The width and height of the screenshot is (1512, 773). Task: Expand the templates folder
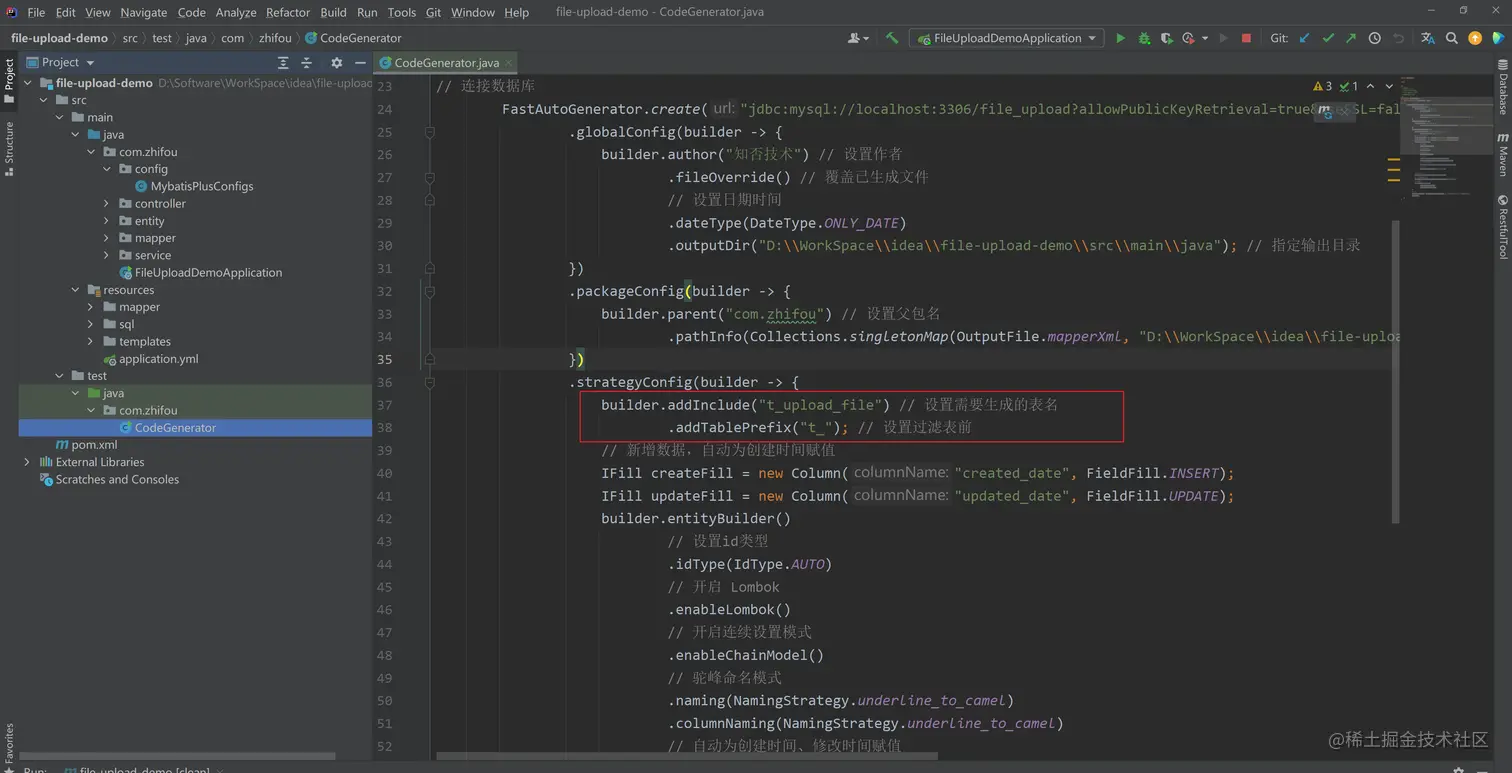91,342
